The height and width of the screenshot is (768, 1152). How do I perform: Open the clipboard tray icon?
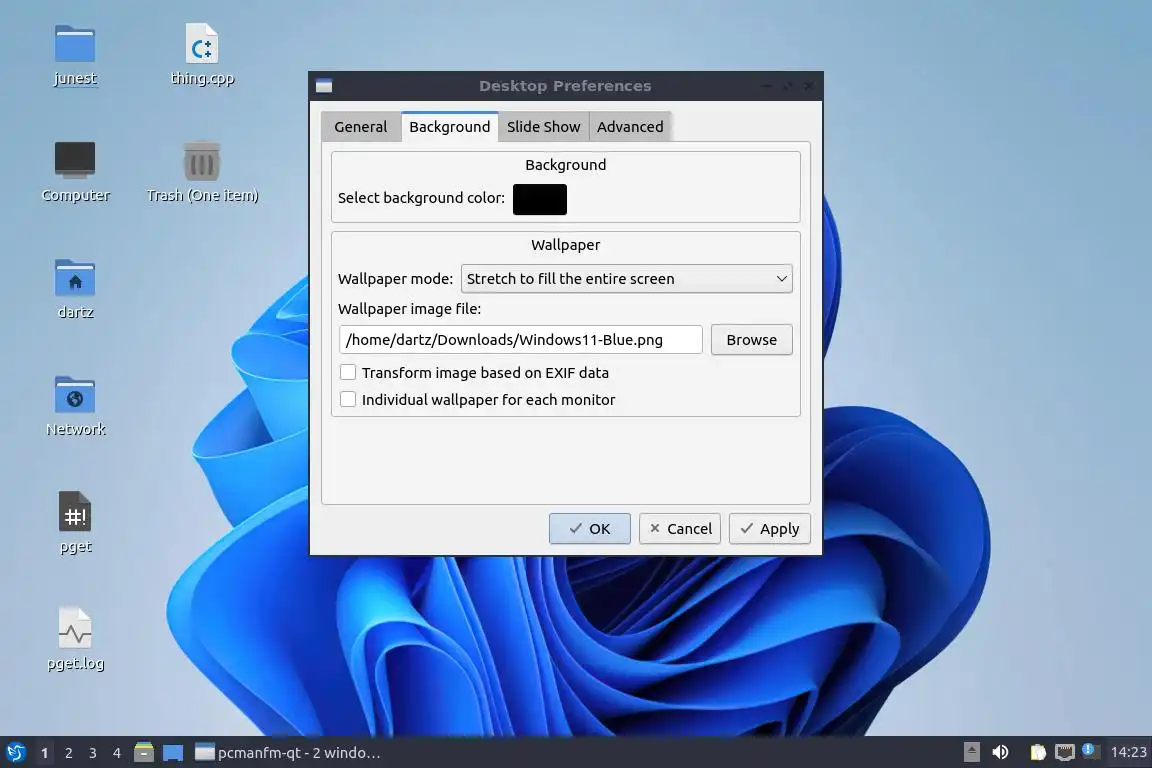[1037, 752]
